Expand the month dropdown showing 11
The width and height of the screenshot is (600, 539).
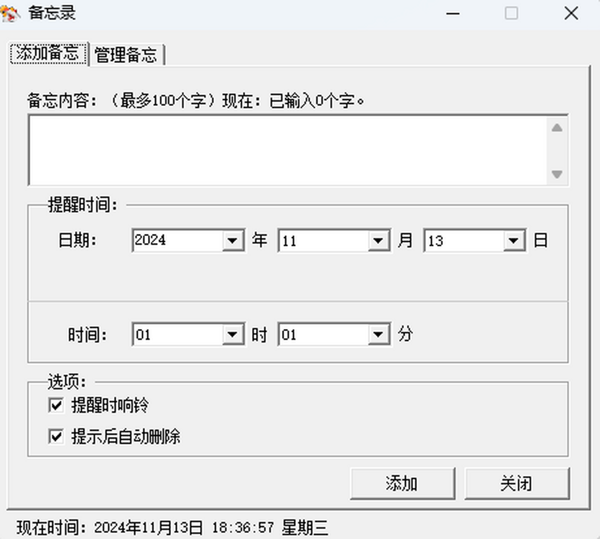378,241
